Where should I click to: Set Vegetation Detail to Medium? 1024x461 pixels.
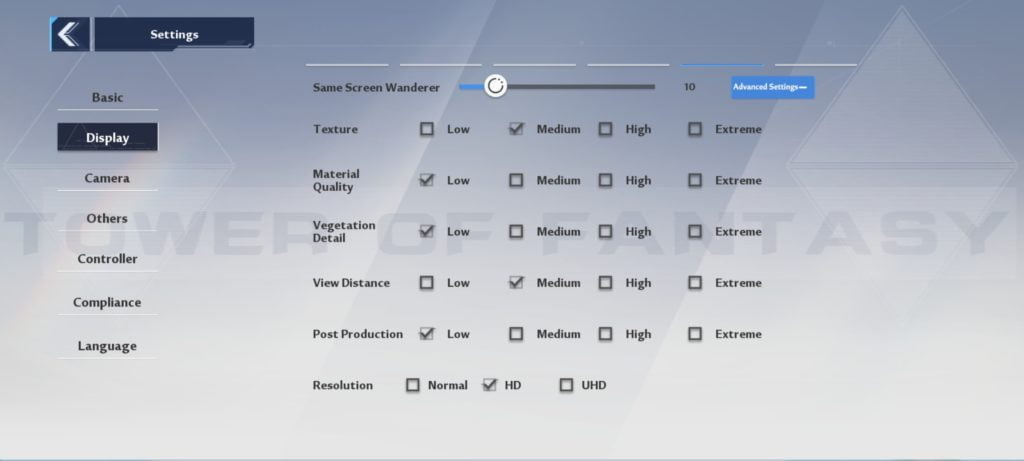coord(516,231)
